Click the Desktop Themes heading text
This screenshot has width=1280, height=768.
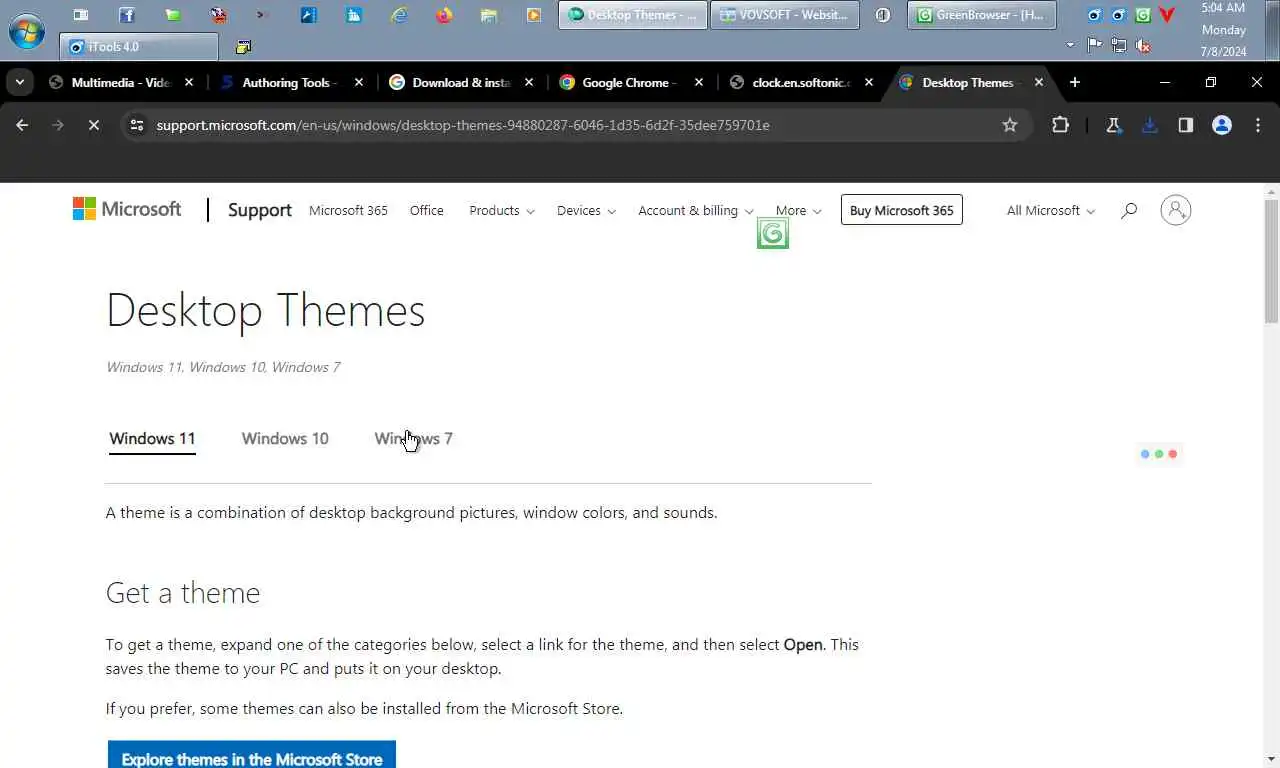click(266, 310)
